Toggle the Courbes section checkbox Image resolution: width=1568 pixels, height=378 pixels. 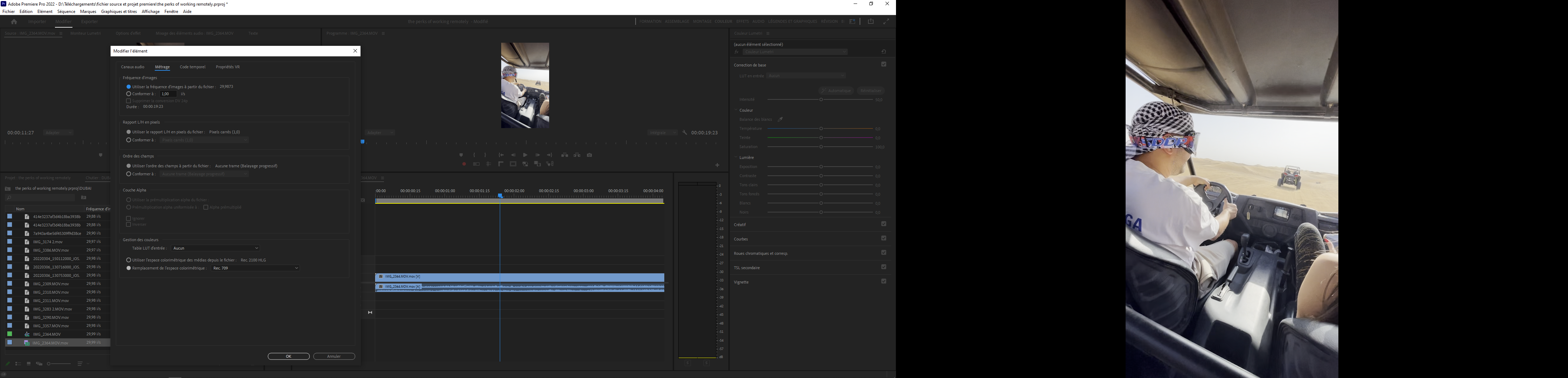tap(884, 238)
